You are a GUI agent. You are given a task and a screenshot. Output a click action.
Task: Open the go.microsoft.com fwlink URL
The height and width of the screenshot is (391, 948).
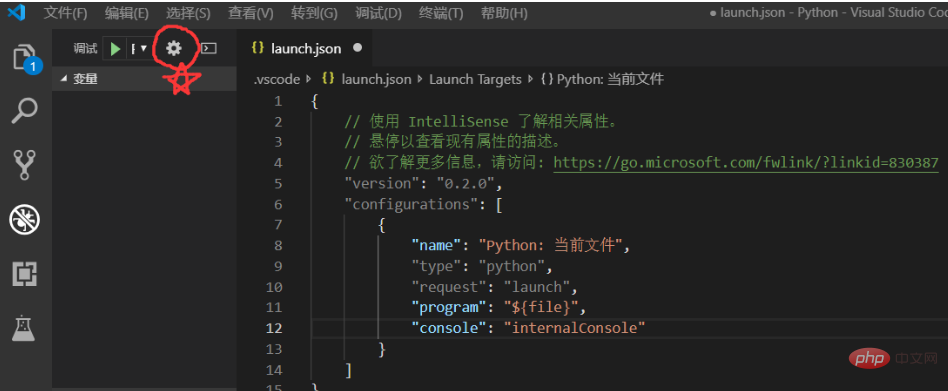tap(745, 163)
